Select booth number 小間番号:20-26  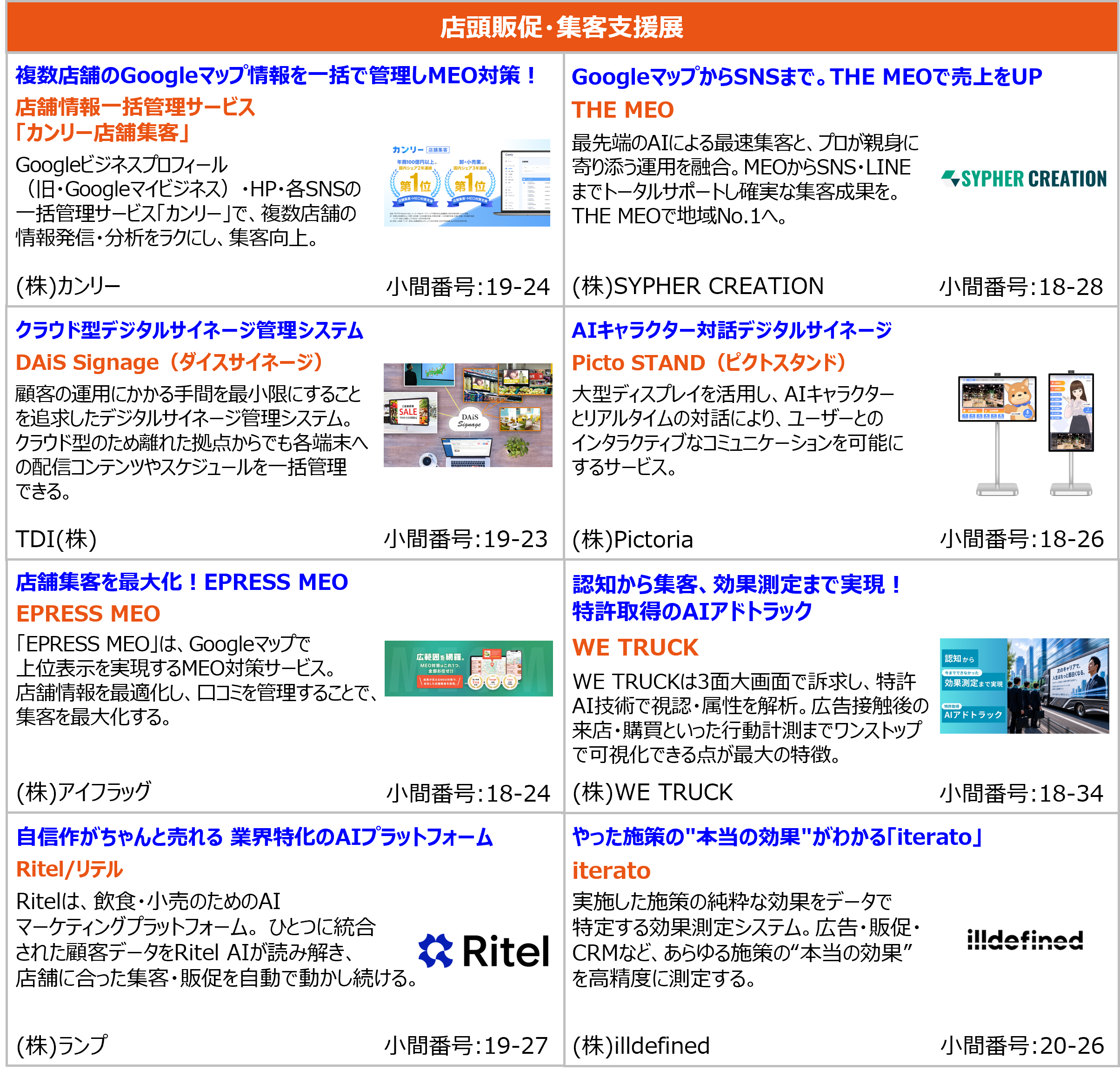pos(1022,1046)
